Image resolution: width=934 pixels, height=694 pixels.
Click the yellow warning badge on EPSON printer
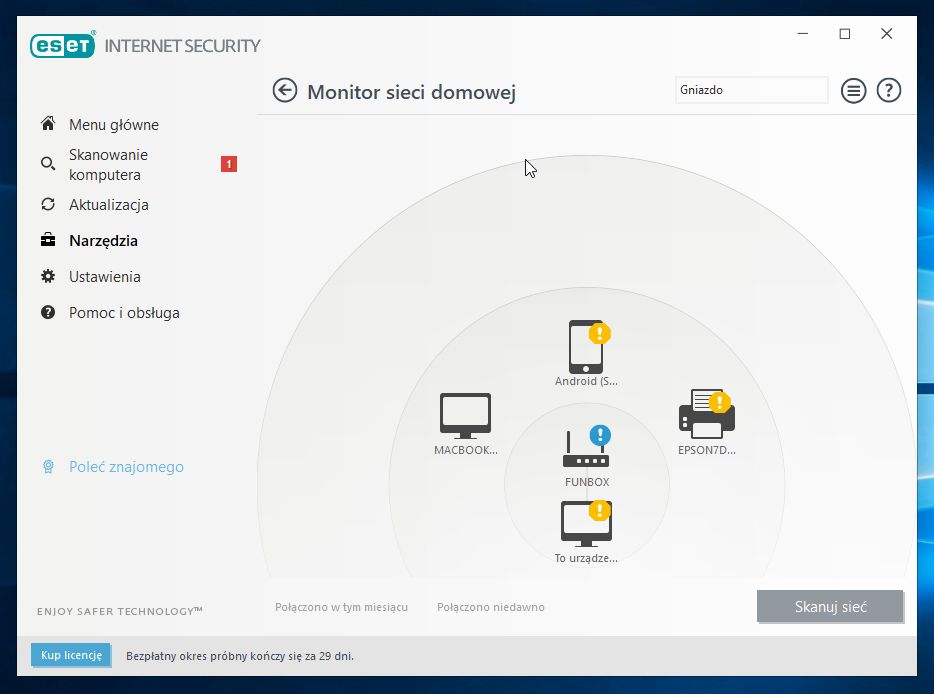coord(720,402)
